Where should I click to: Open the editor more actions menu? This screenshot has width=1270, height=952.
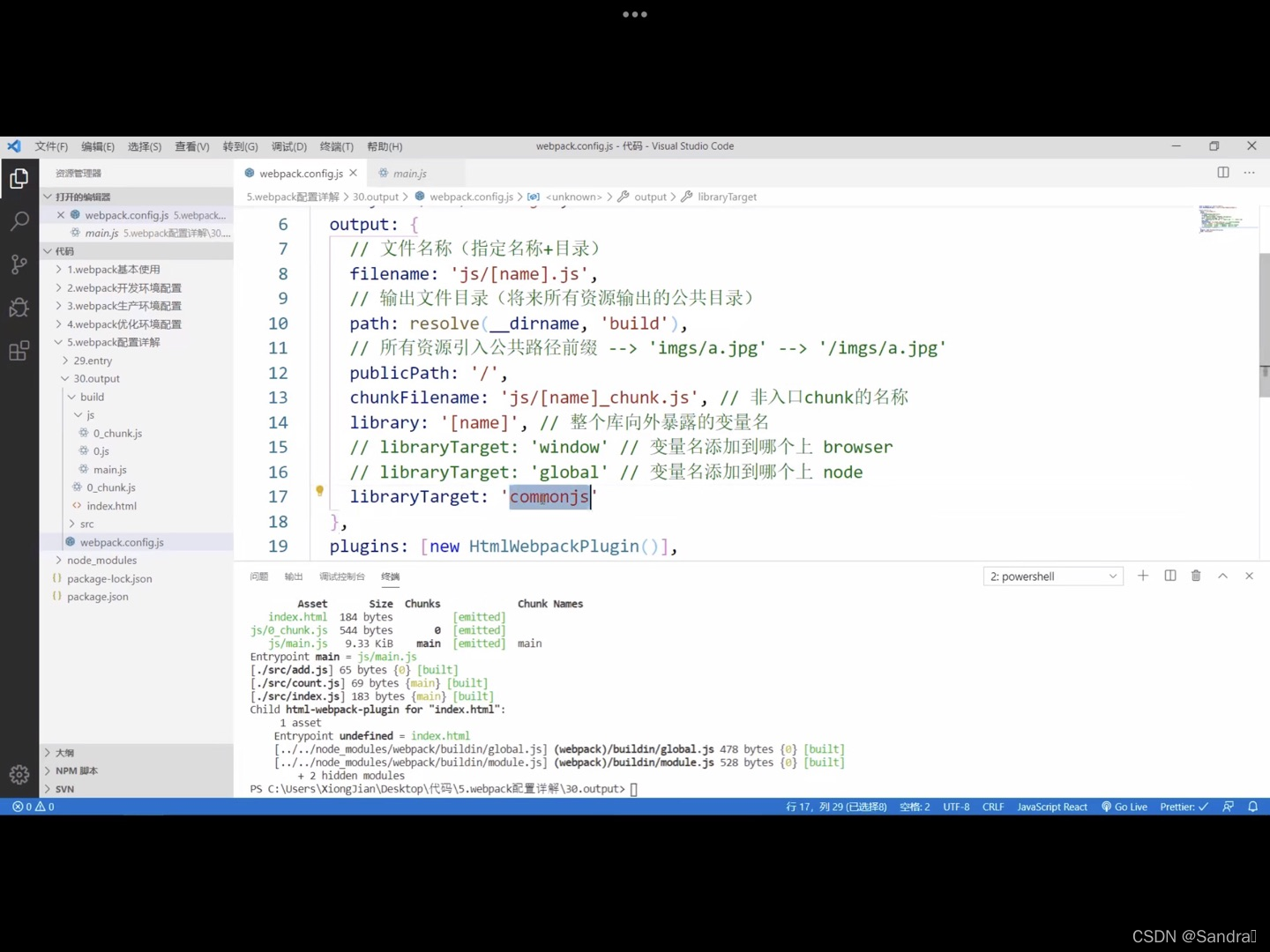click(1249, 173)
